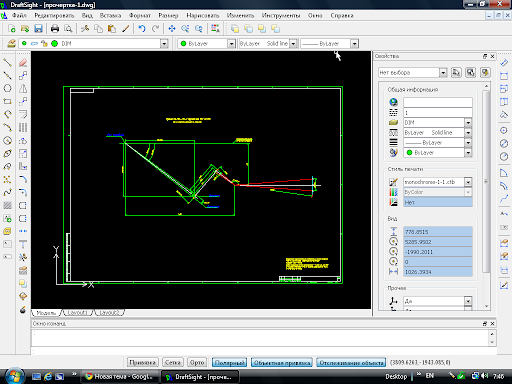Click the green ByLayer swatch in Properties
This screenshot has height=384, width=512.
click(409, 153)
